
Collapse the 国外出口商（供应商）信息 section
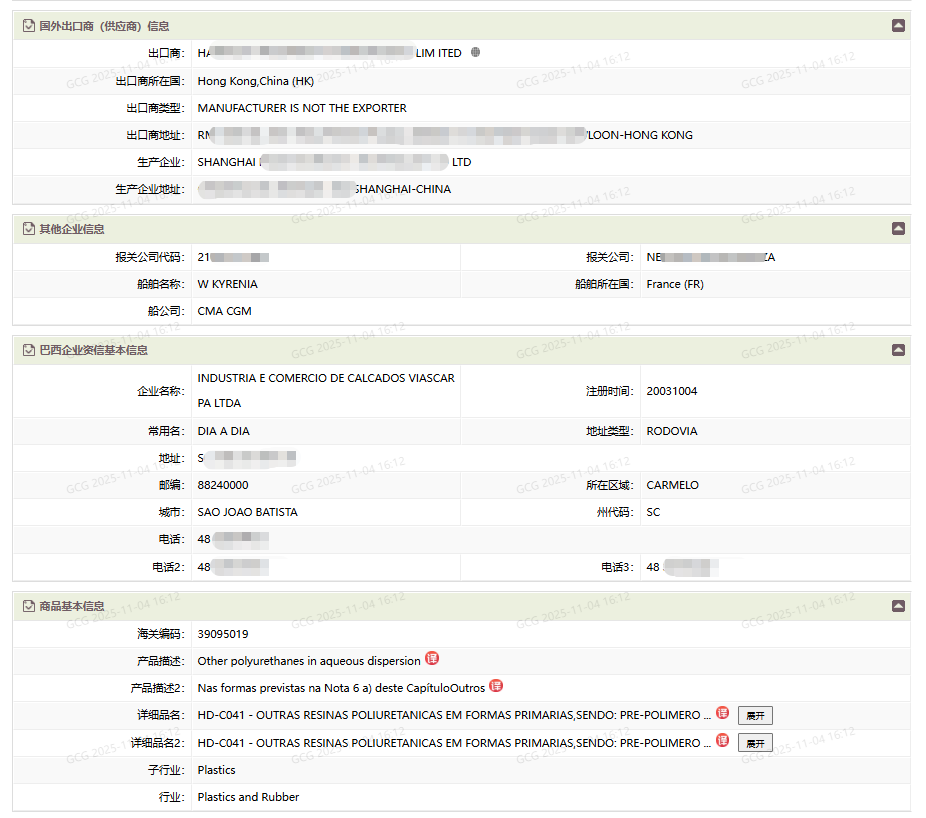898,26
